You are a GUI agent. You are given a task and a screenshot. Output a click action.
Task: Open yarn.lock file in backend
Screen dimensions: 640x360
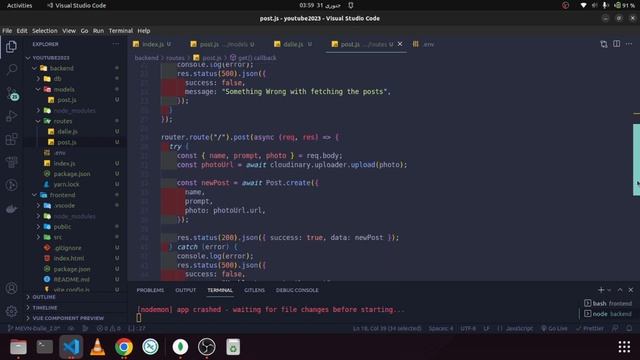(x=66, y=184)
